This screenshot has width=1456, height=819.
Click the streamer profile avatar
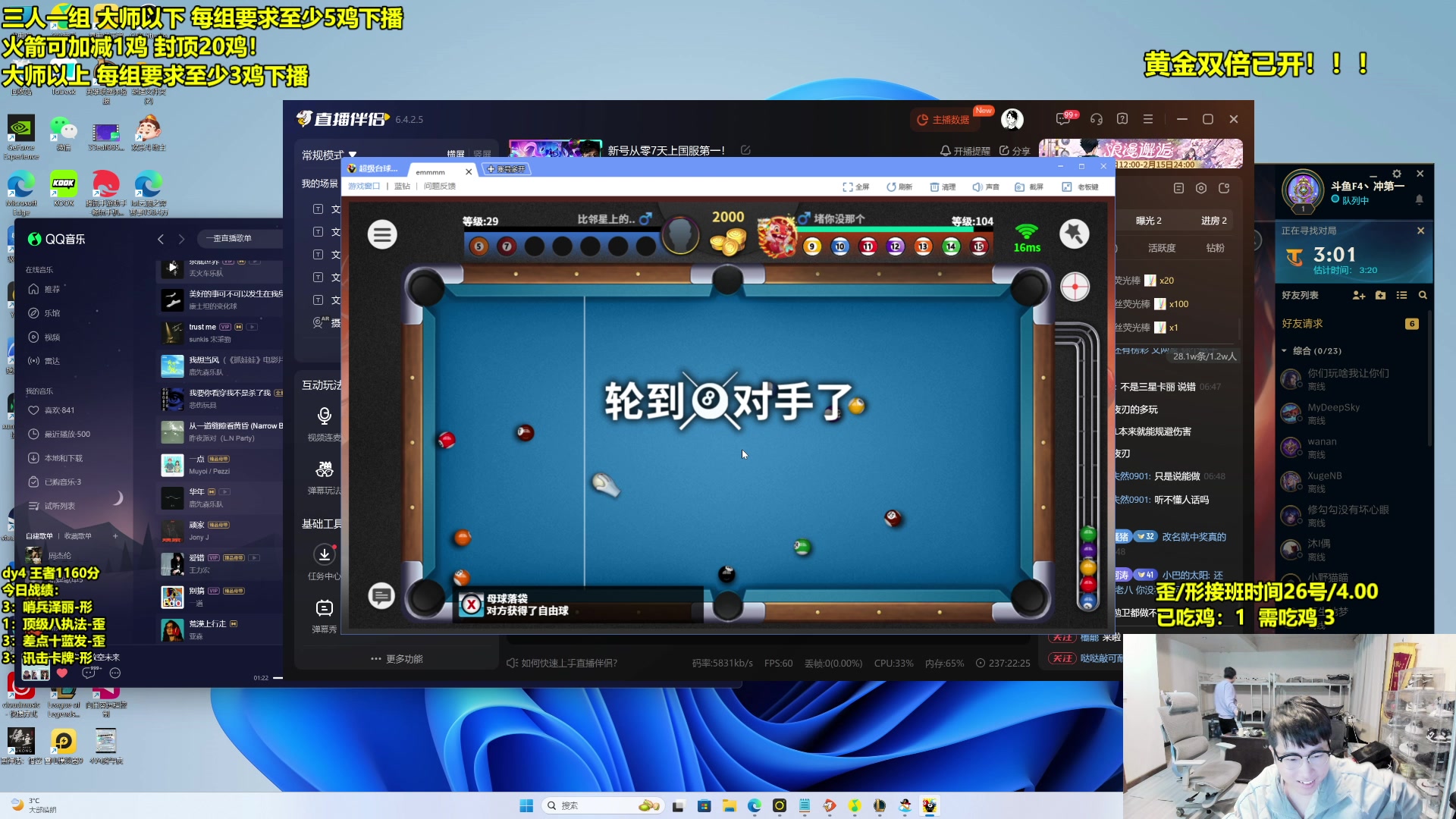(x=1012, y=119)
